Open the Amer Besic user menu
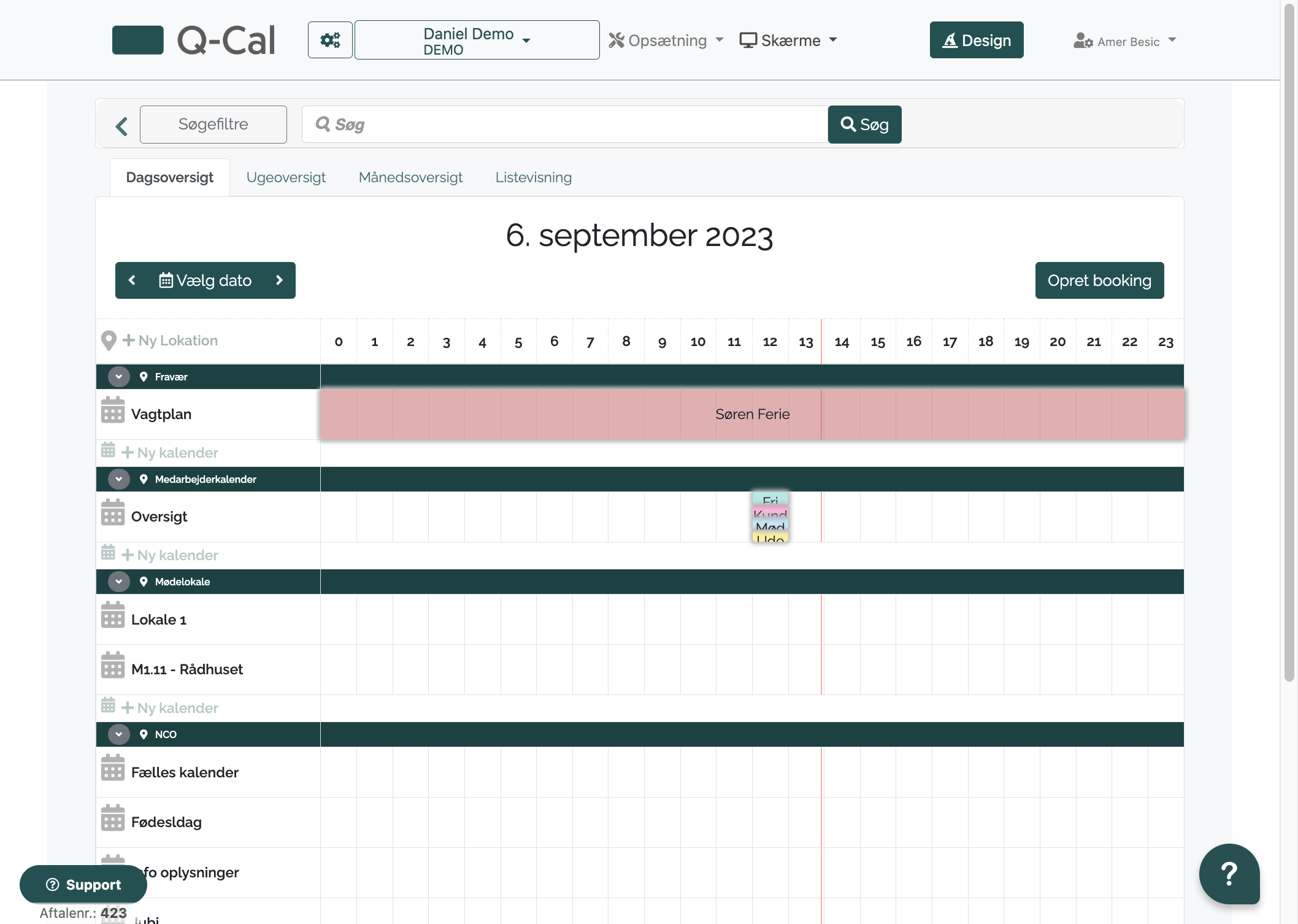Viewport: 1298px width, 924px height. click(x=1125, y=41)
